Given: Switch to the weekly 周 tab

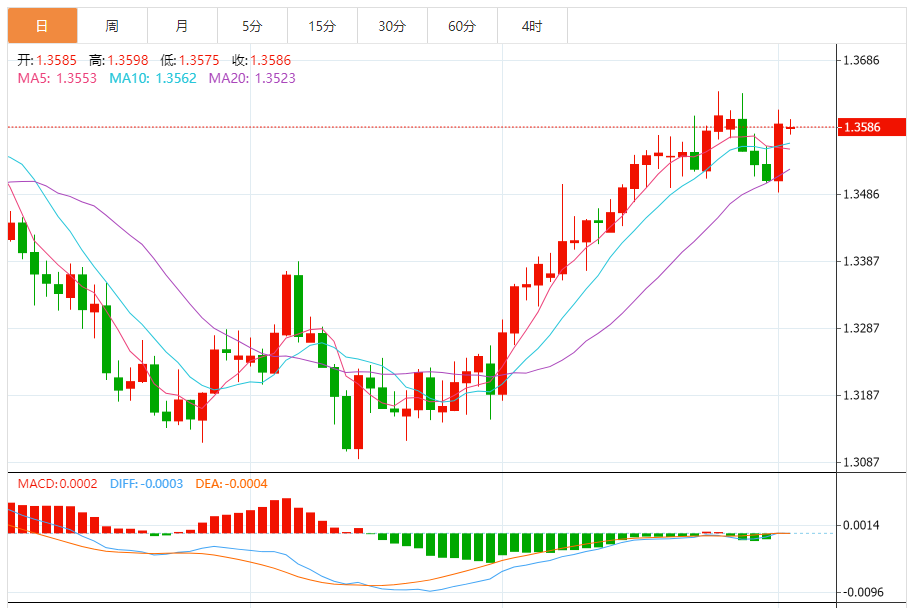Looking at the screenshot, I should [x=113, y=26].
